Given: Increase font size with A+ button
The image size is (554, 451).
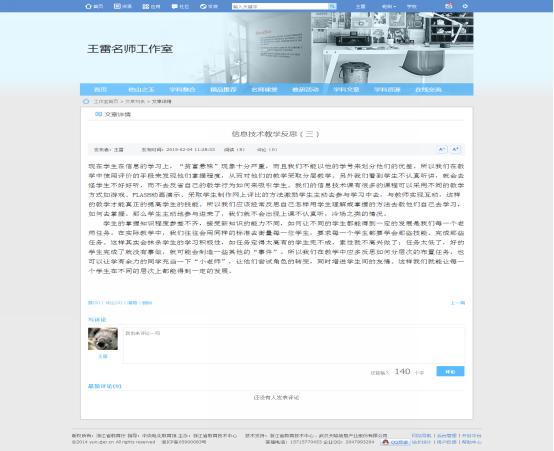Looking at the screenshot, I should pos(456,150).
